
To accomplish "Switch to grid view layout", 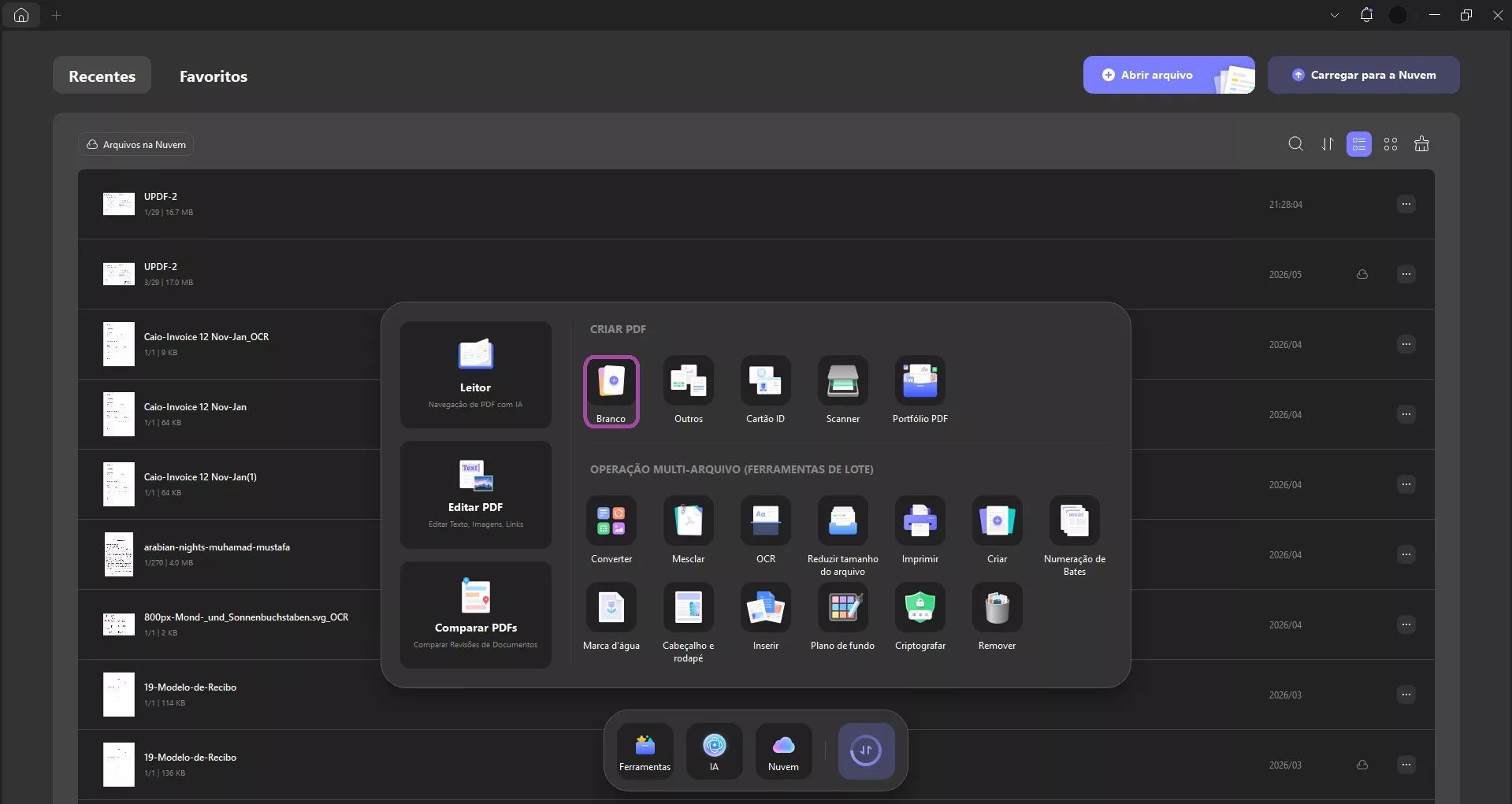I will pyautogui.click(x=1391, y=144).
